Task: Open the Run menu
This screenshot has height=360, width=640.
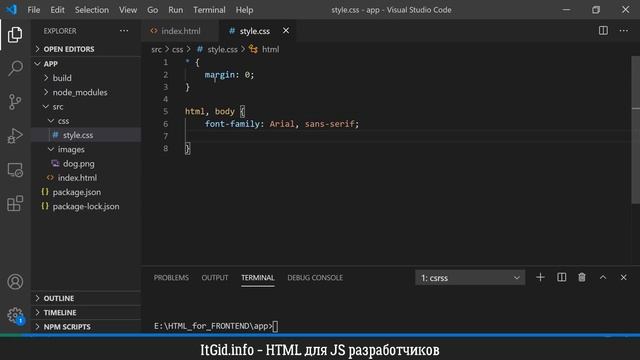Action: point(176,10)
